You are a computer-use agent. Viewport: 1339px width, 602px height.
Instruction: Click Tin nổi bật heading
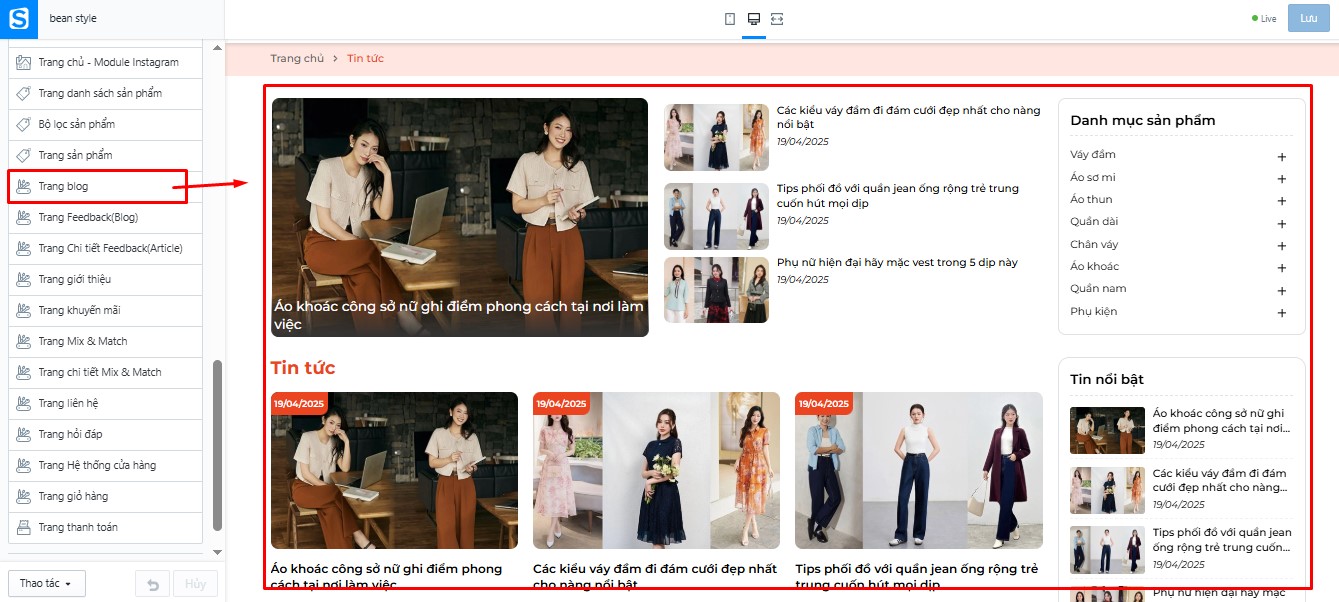click(x=1107, y=379)
